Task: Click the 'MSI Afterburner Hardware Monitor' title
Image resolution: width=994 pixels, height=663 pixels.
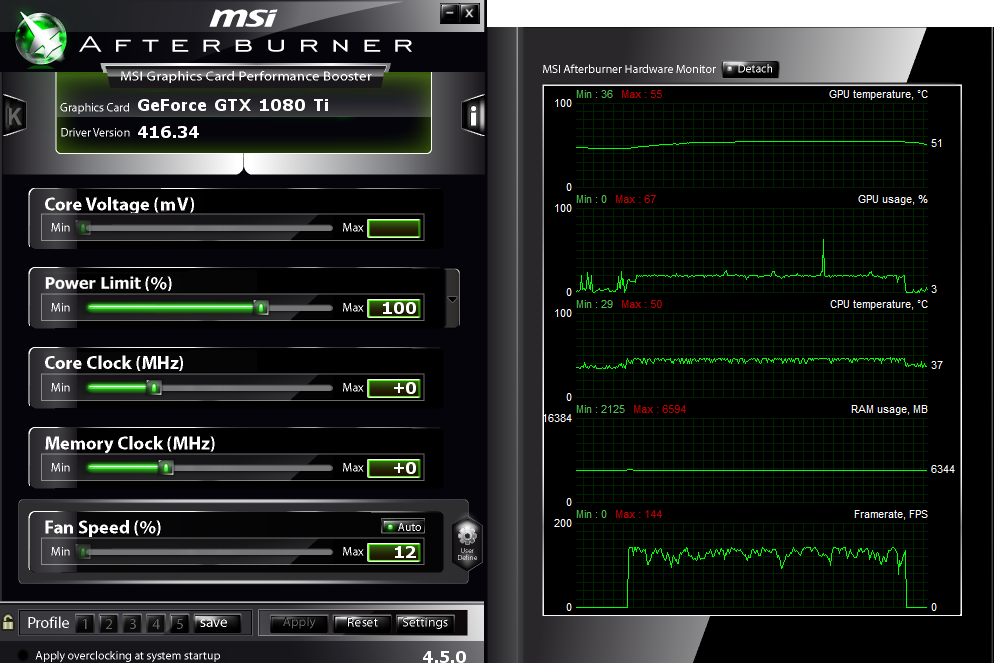Action: tap(629, 69)
